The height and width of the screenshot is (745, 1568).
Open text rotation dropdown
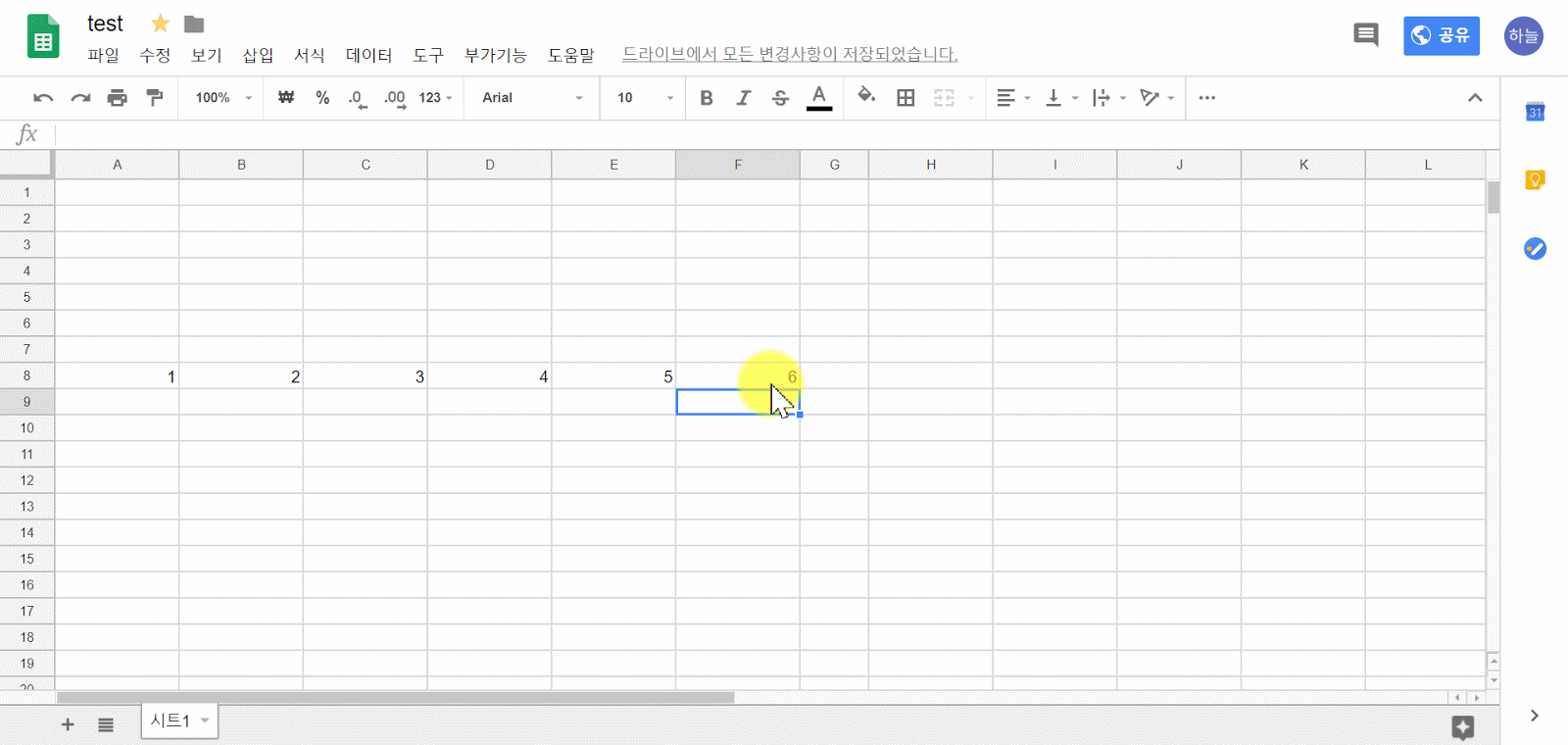coord(1157,98)
